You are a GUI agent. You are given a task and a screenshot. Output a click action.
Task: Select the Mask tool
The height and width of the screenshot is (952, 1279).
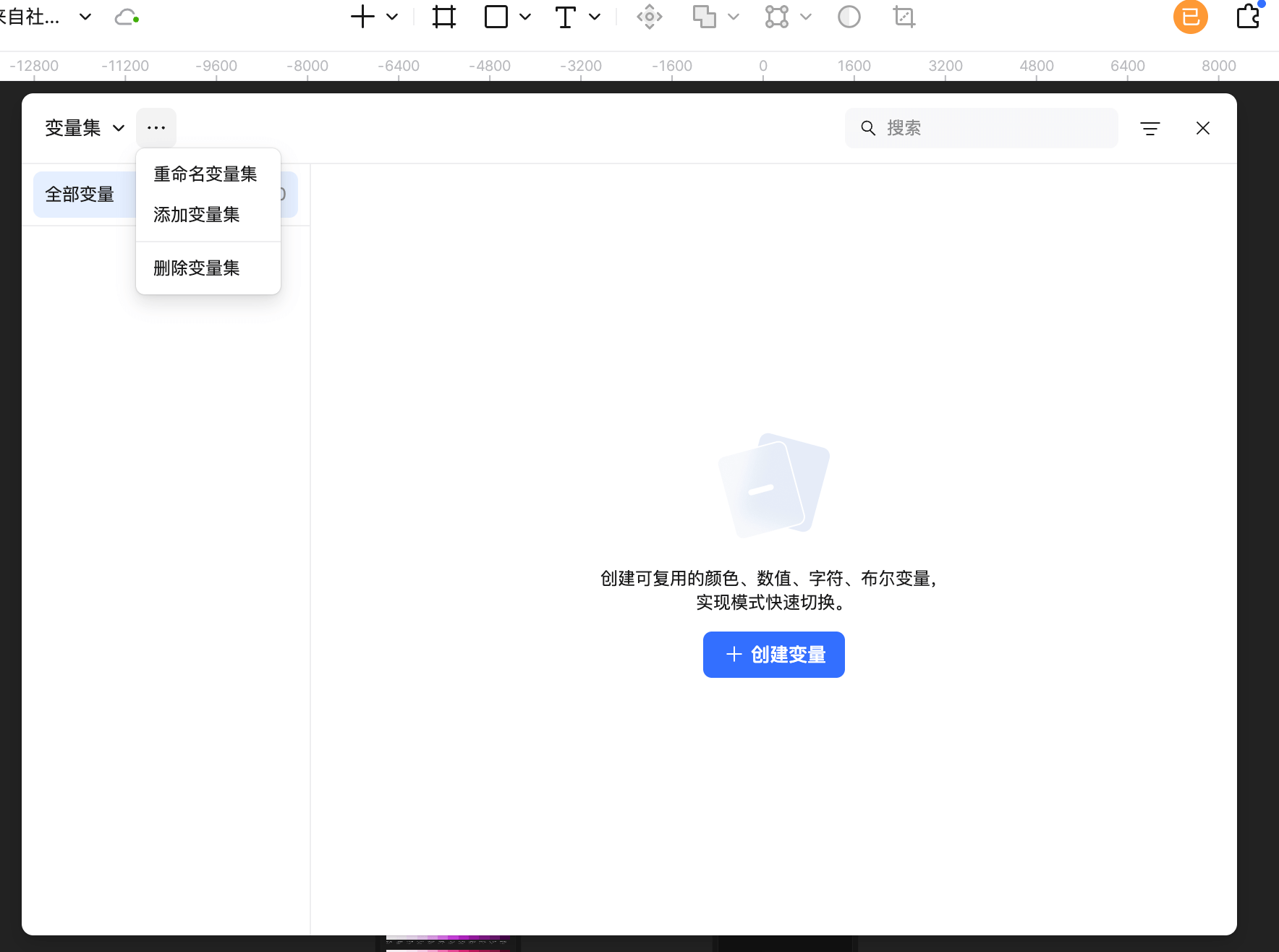[x=849, y=16]
